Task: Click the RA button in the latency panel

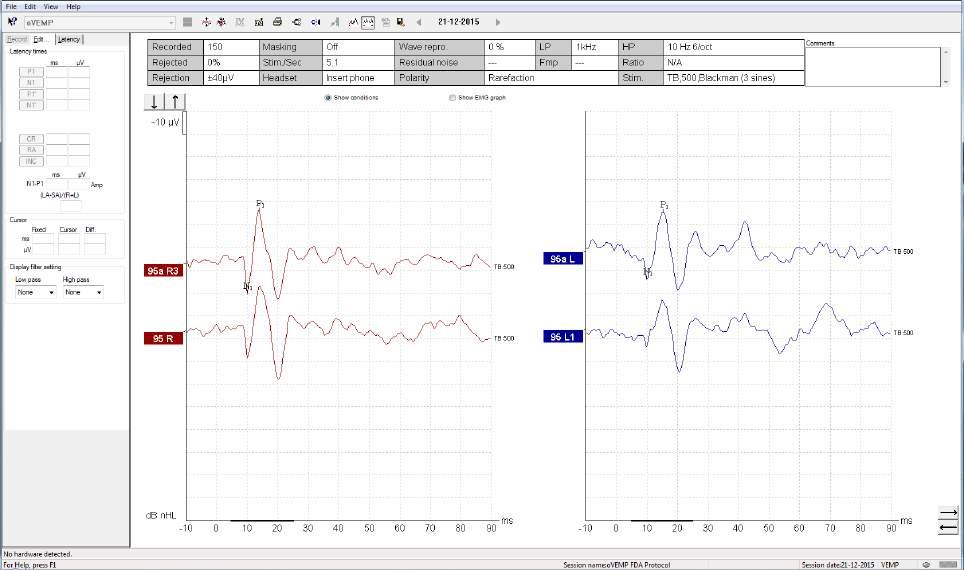Action: tap(31, 150)
